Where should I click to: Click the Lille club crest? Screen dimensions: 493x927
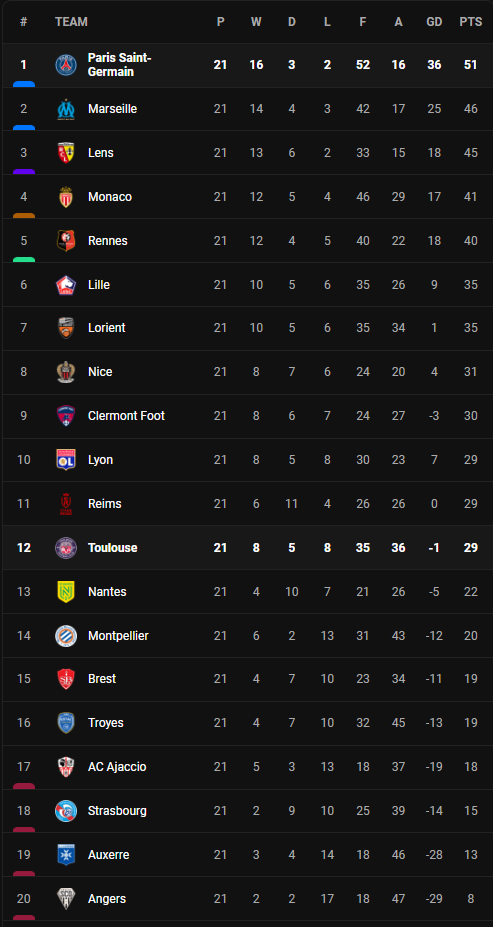pos(66,284)
